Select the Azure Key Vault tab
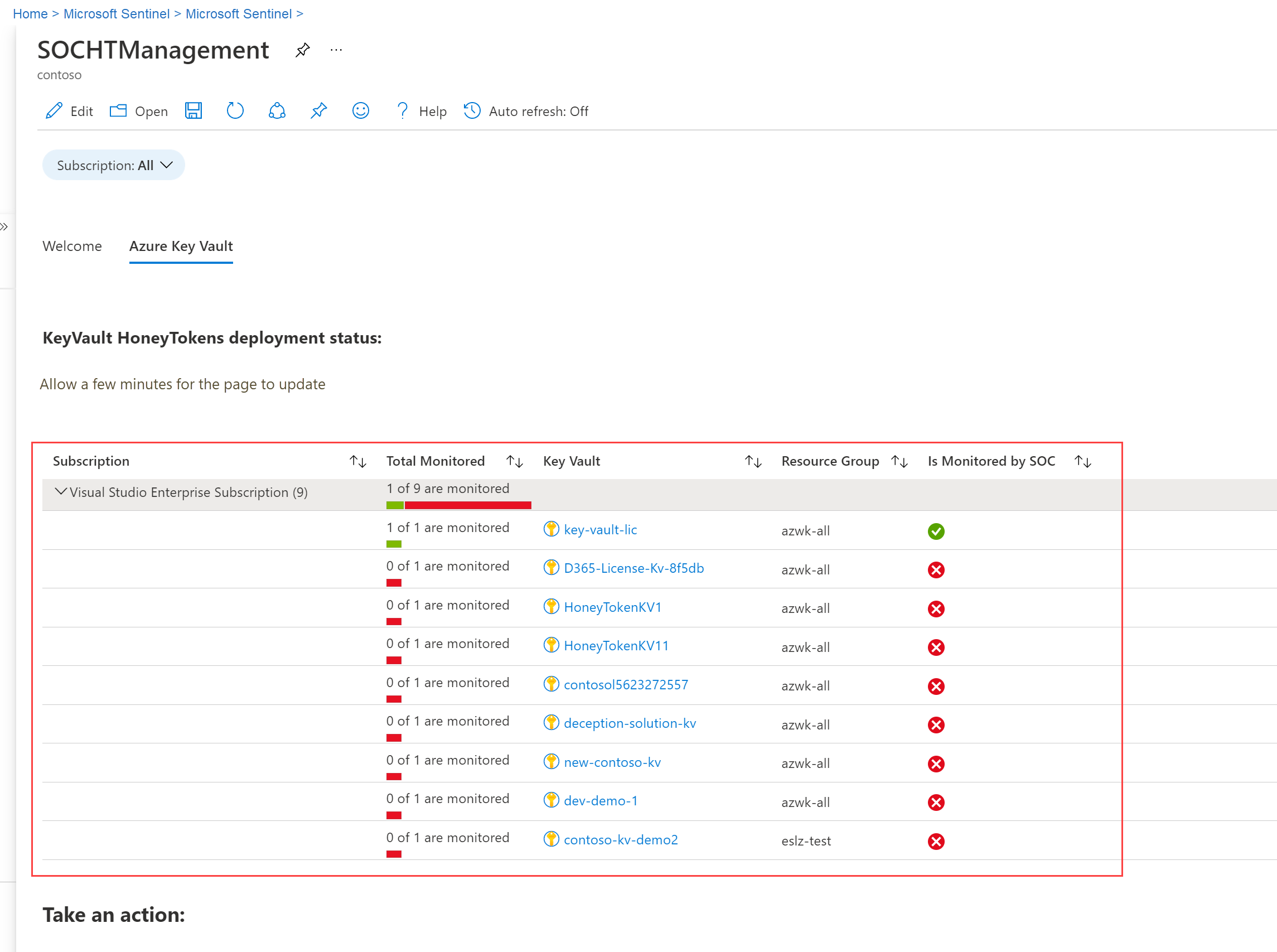The width and height of the screenshot is (1277, 952). coord(181,246)
